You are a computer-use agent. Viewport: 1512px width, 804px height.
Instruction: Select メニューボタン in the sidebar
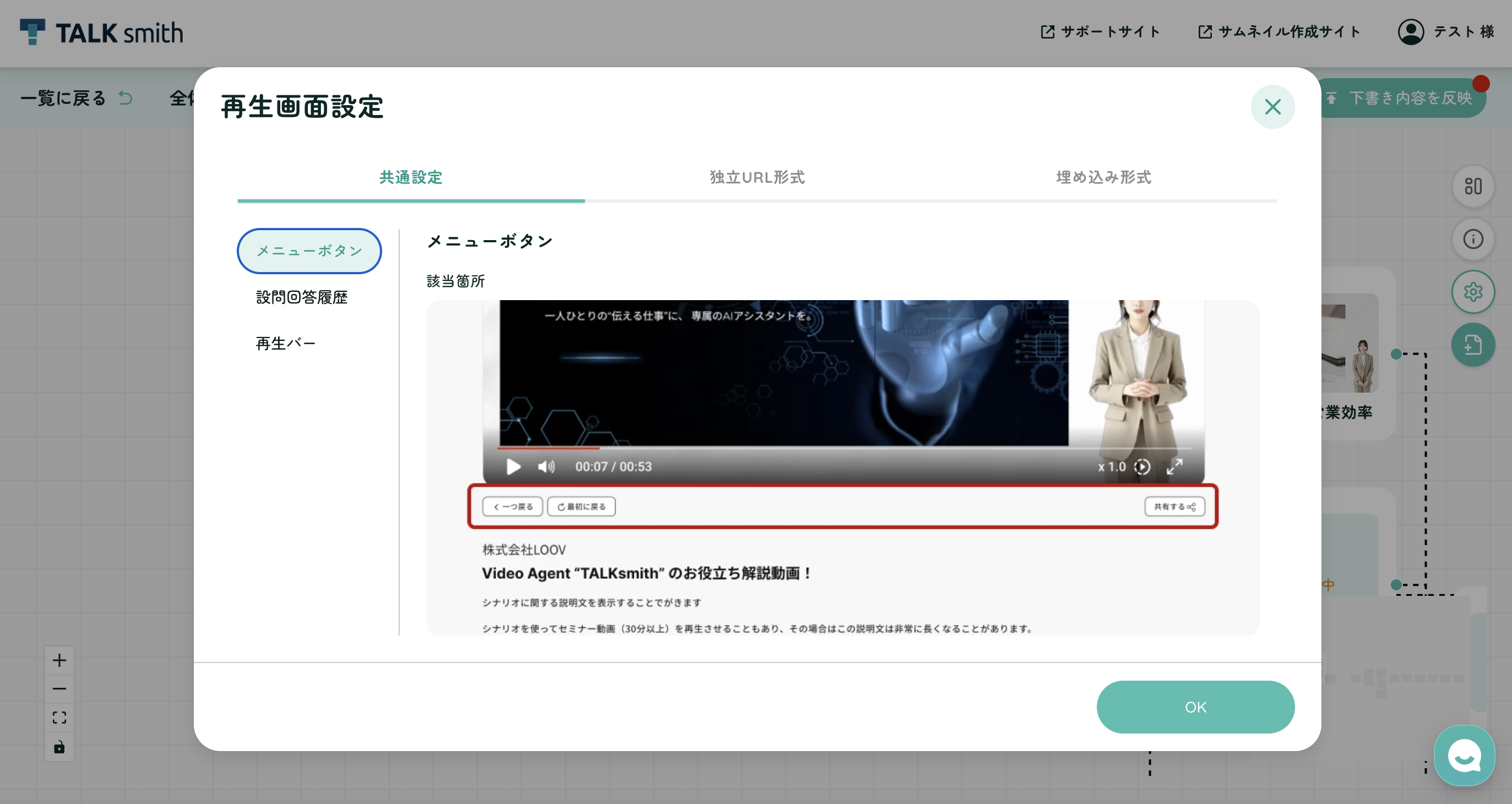(309, 251)
